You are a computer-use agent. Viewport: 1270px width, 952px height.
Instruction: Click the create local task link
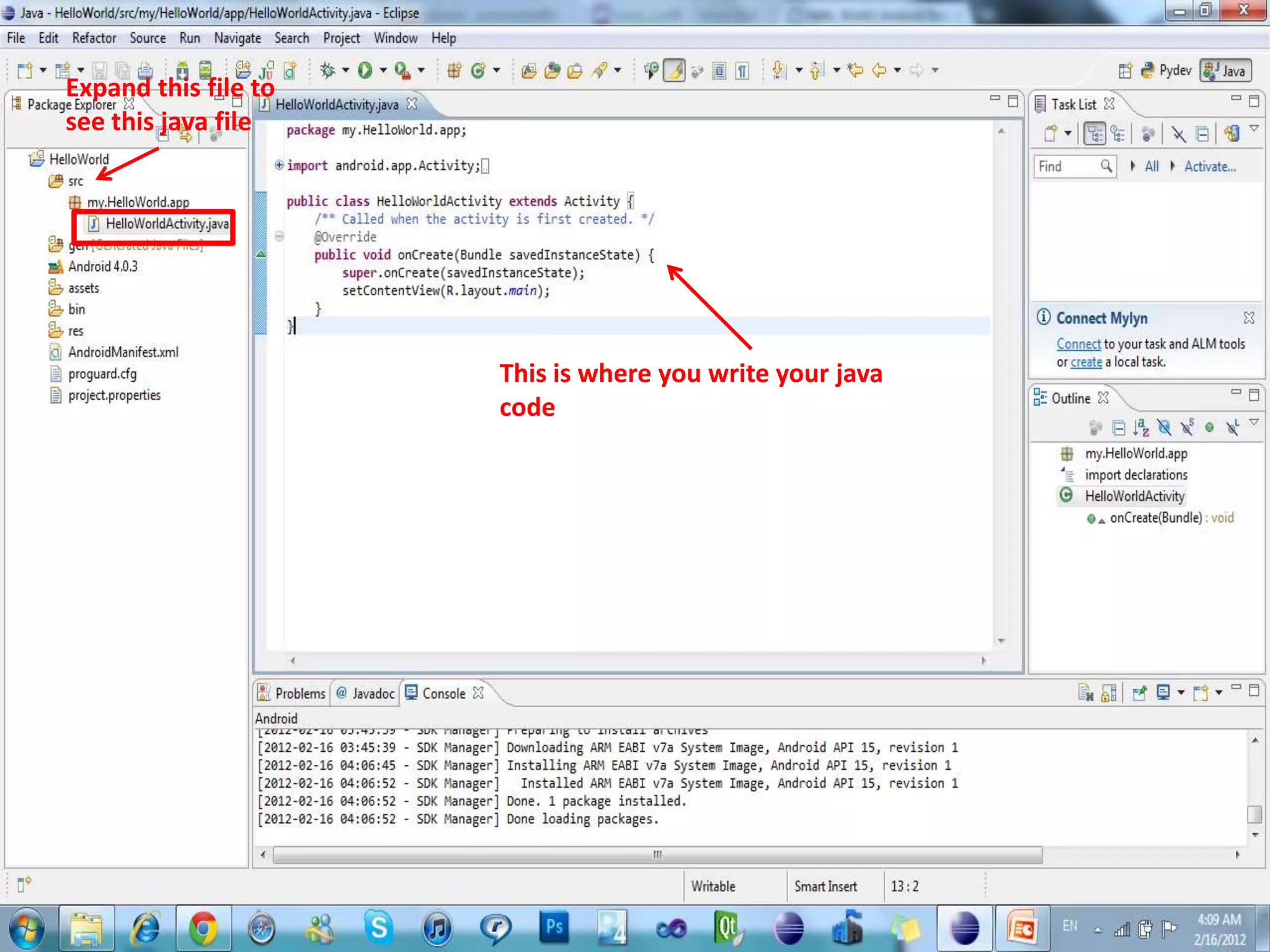click(1086, 361)
